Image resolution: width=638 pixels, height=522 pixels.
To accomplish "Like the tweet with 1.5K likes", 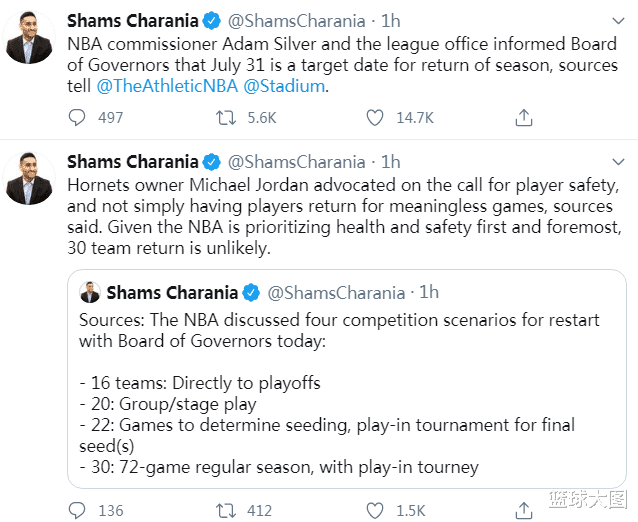I will point(375,510).
